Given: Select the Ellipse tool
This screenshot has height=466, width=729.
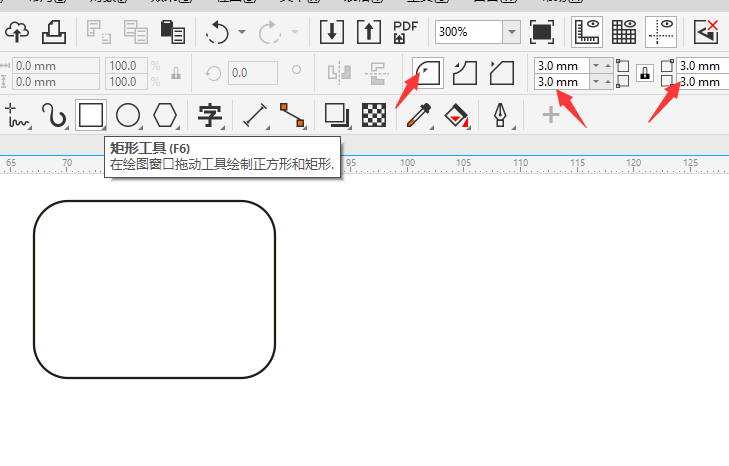Looking at the screenshot, I should 128,115.
